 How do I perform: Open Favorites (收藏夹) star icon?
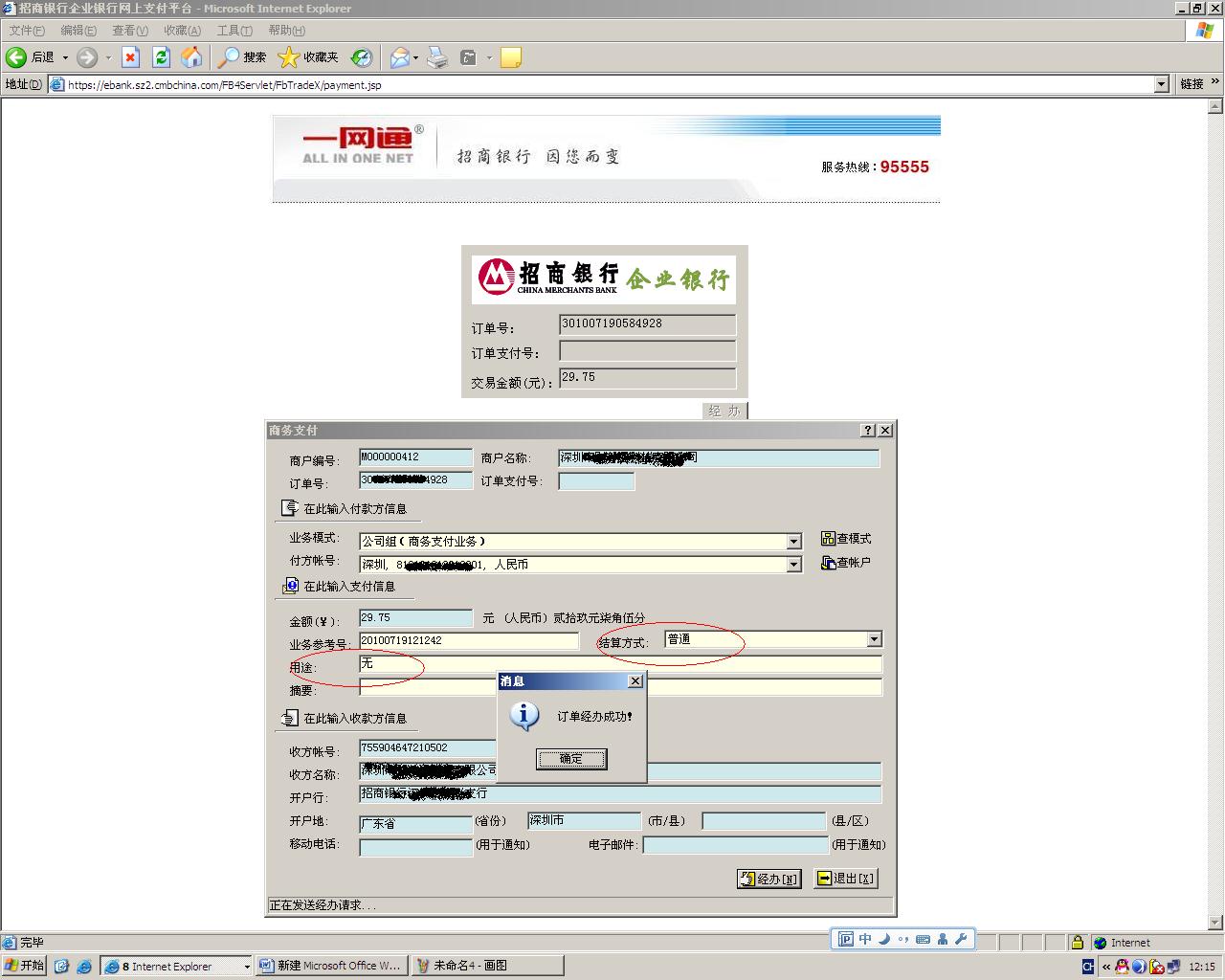288,57
